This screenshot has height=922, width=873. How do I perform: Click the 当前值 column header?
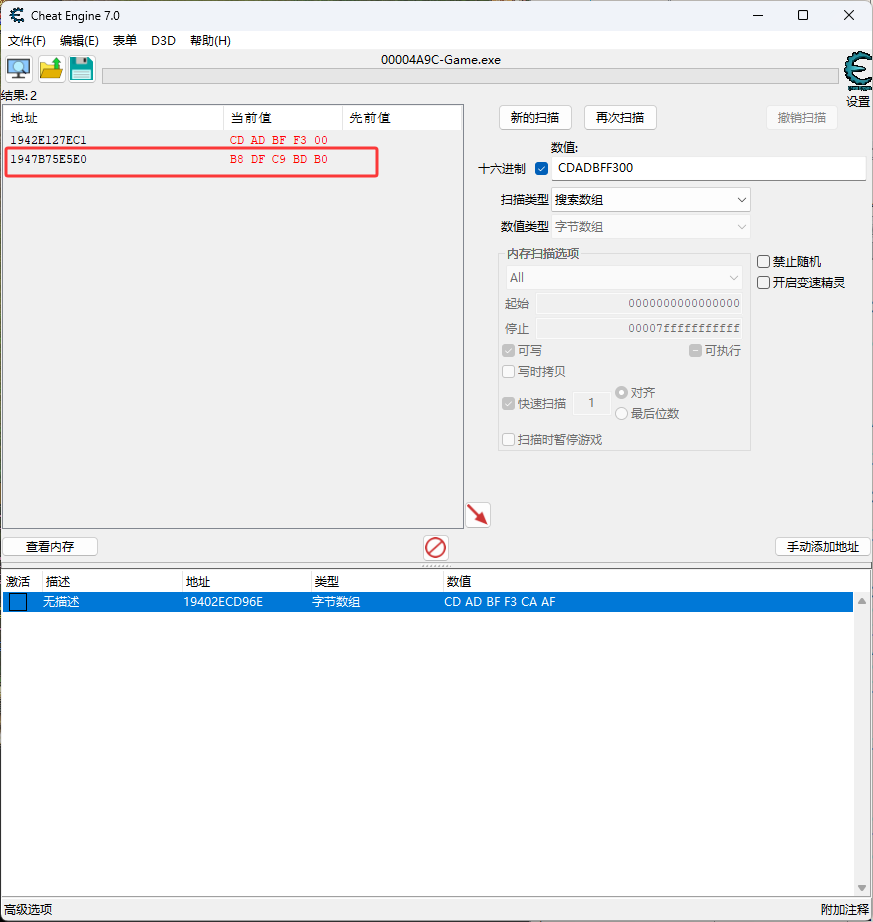pyautogui.click(x=283, y=118)
